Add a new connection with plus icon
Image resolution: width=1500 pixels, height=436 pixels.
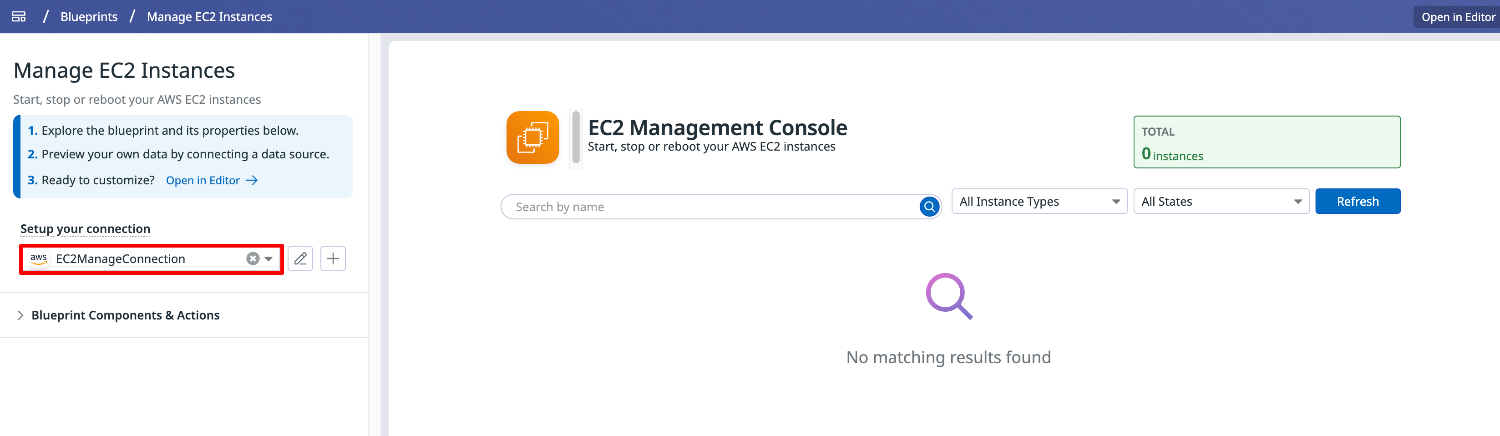point(333,259)
